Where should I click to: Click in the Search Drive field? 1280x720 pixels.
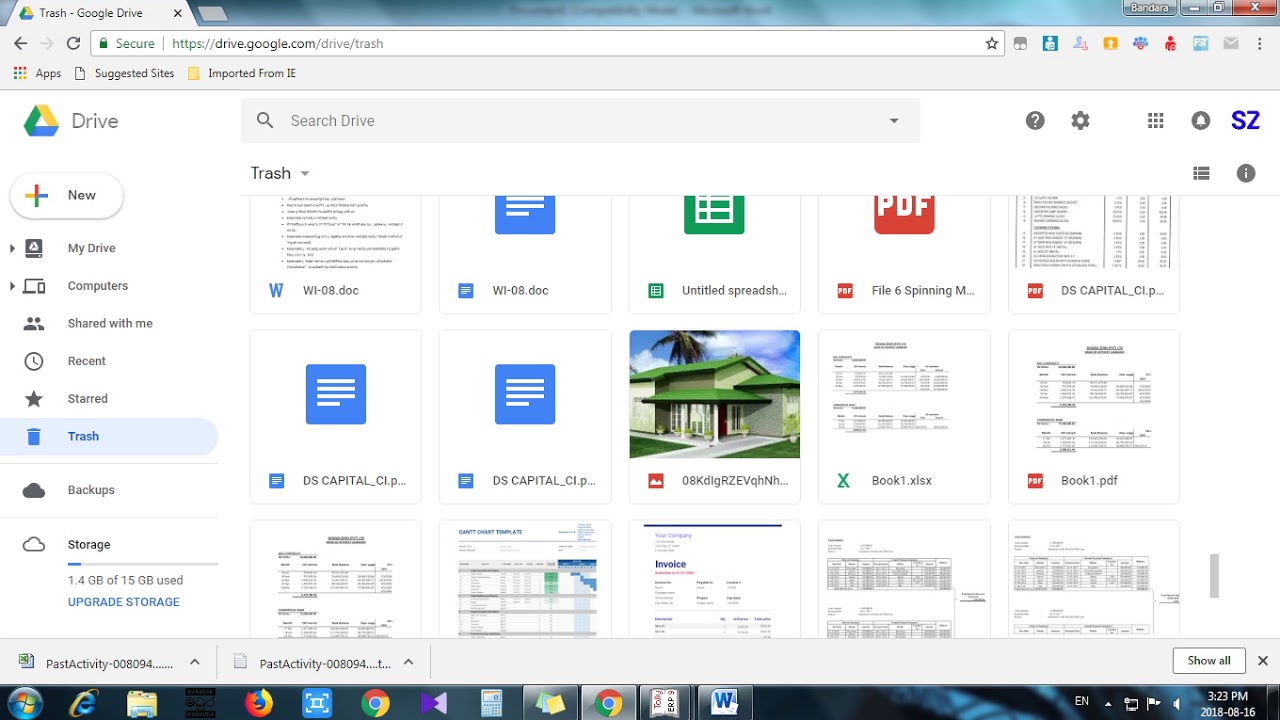coord(580,120)
